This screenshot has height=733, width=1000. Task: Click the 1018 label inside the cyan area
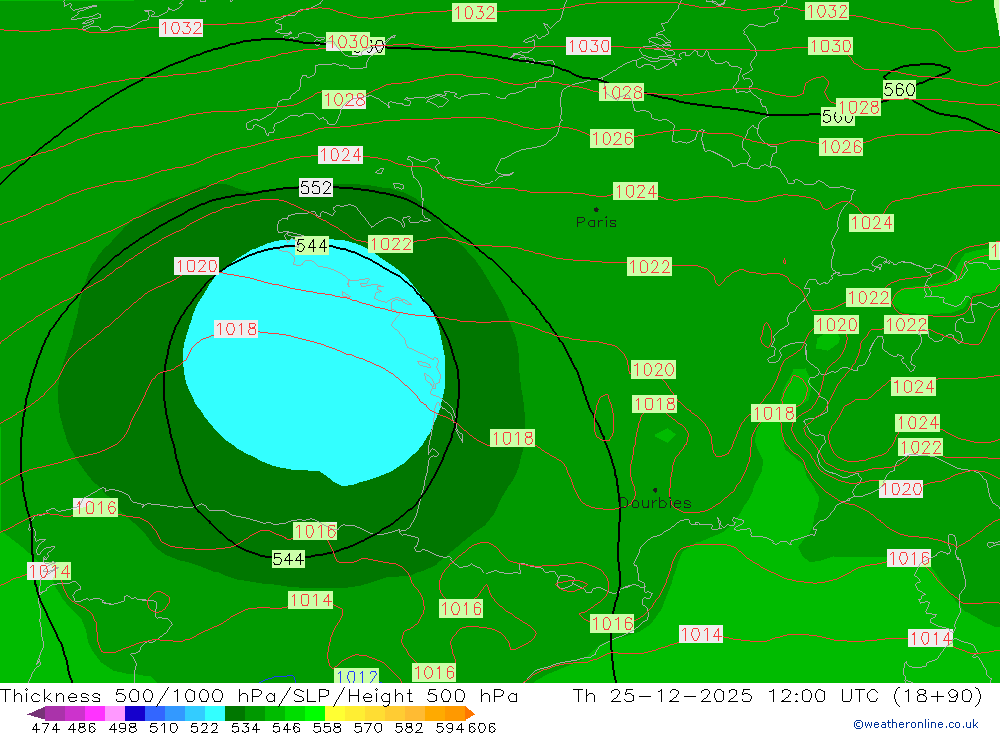coord(236,329)
